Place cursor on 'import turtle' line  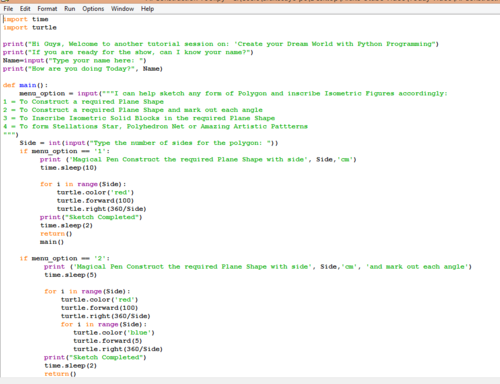[30, 28]
